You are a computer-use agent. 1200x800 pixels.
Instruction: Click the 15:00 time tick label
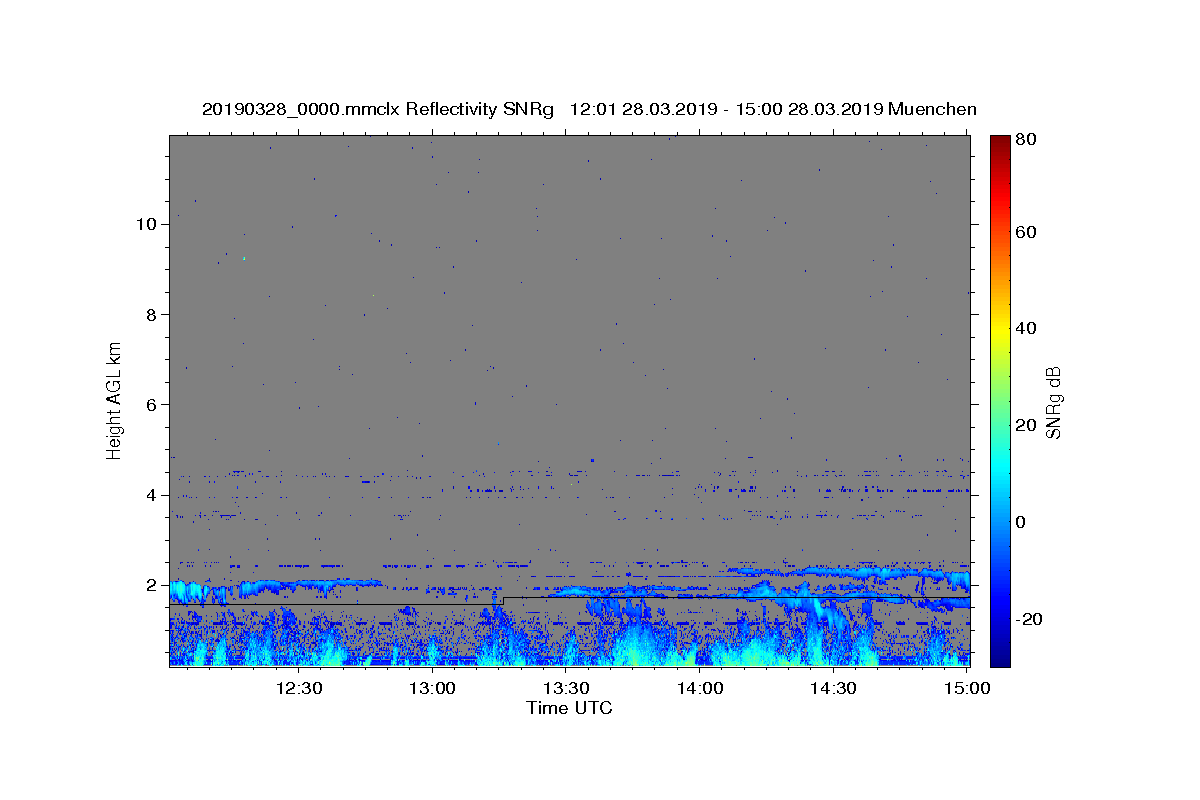point(968,689)
